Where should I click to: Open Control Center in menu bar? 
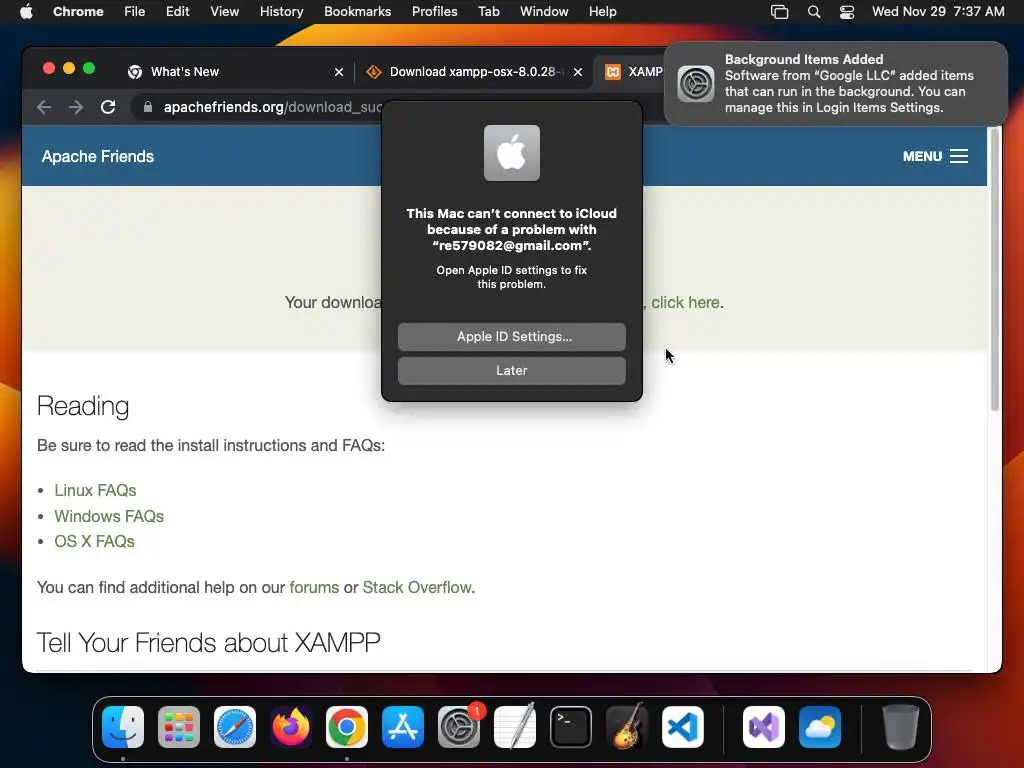click(x=847, y=12)
